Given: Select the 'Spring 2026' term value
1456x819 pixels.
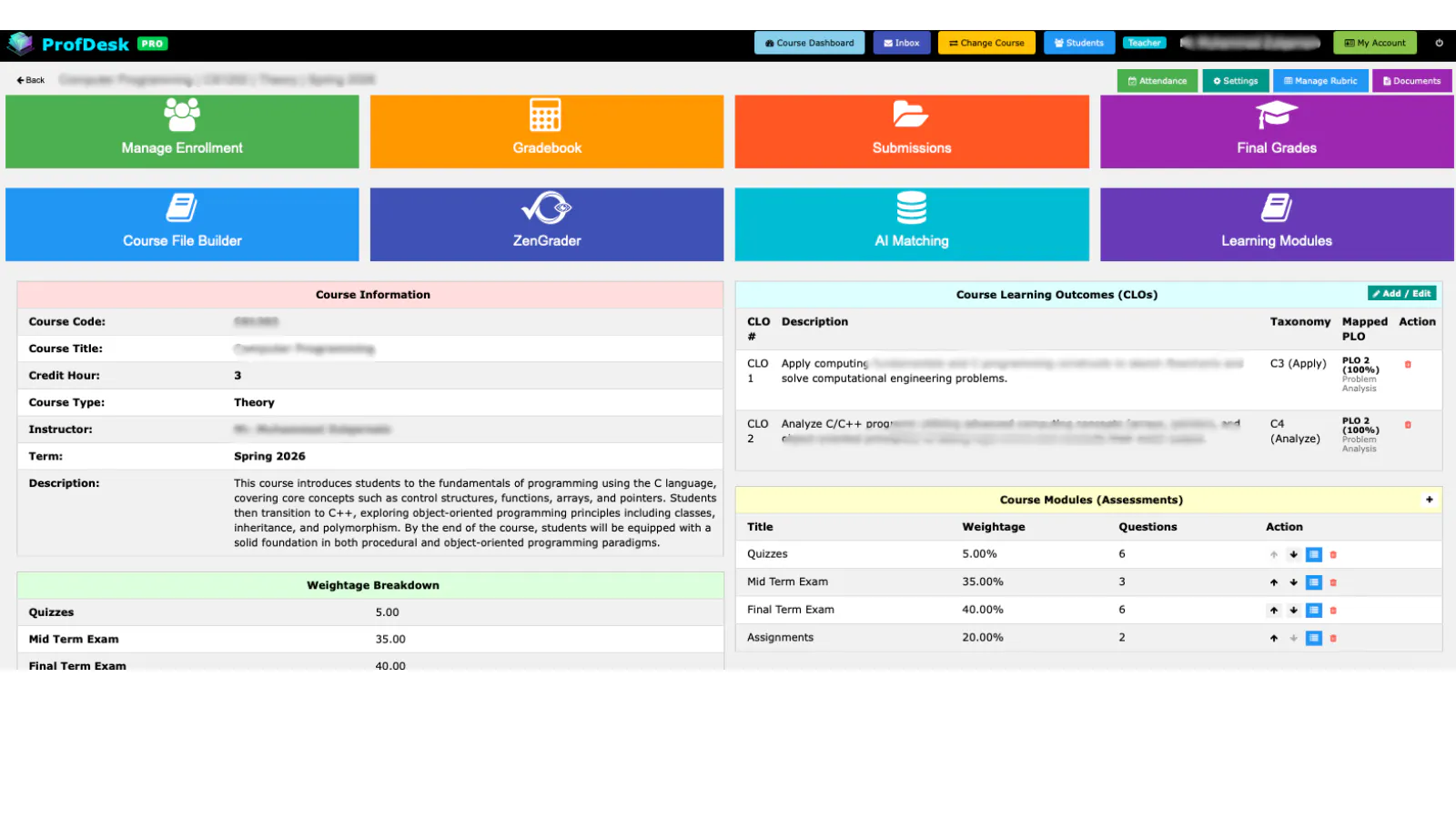Looking at the screenshot, I should click(269, 457).
